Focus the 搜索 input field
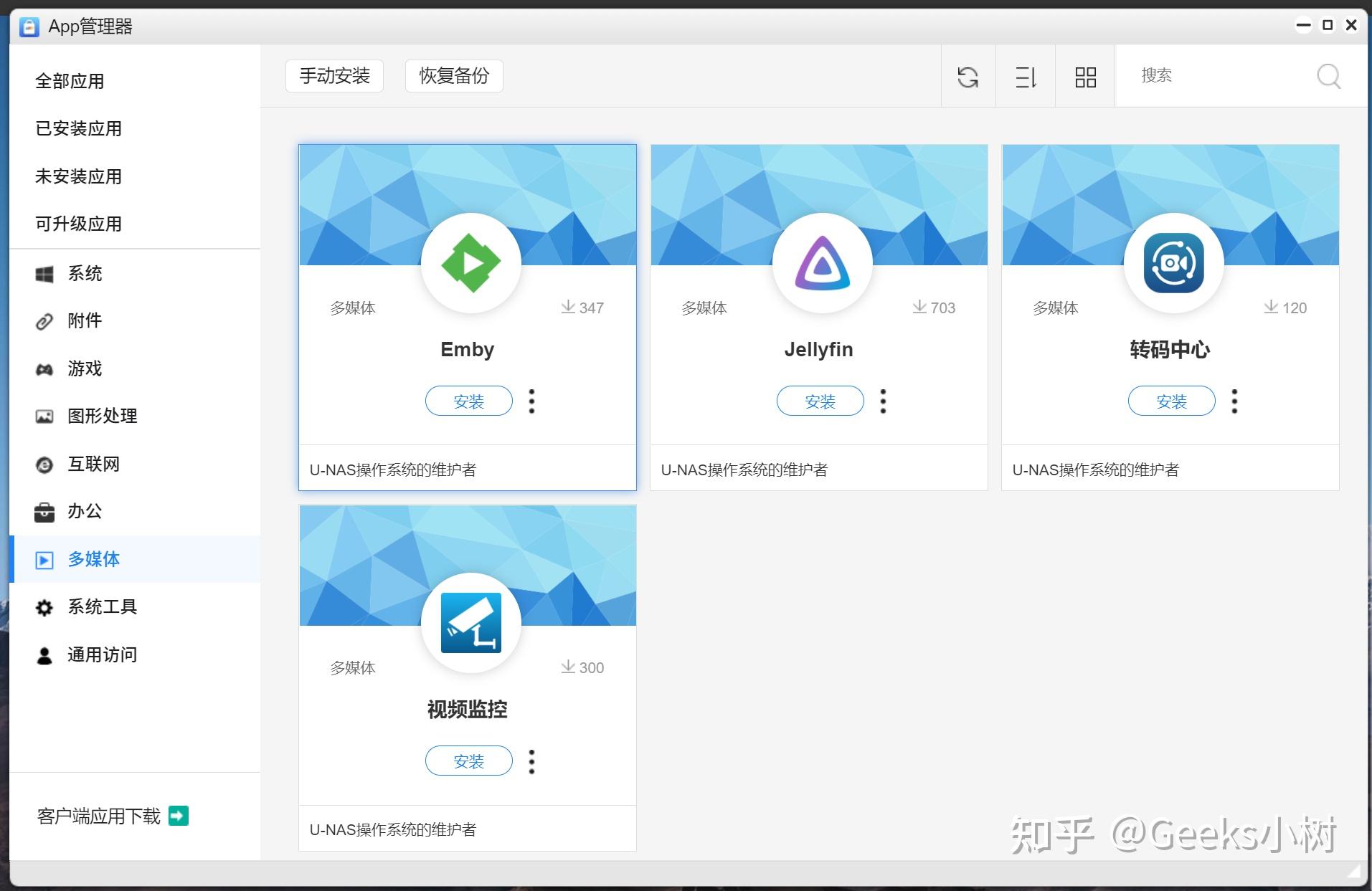 [x=1219, y=76]
